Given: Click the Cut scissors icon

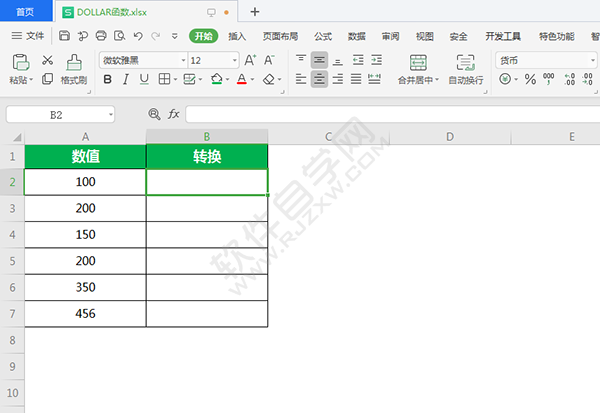Looking at the screenshot, I should 47,60.
